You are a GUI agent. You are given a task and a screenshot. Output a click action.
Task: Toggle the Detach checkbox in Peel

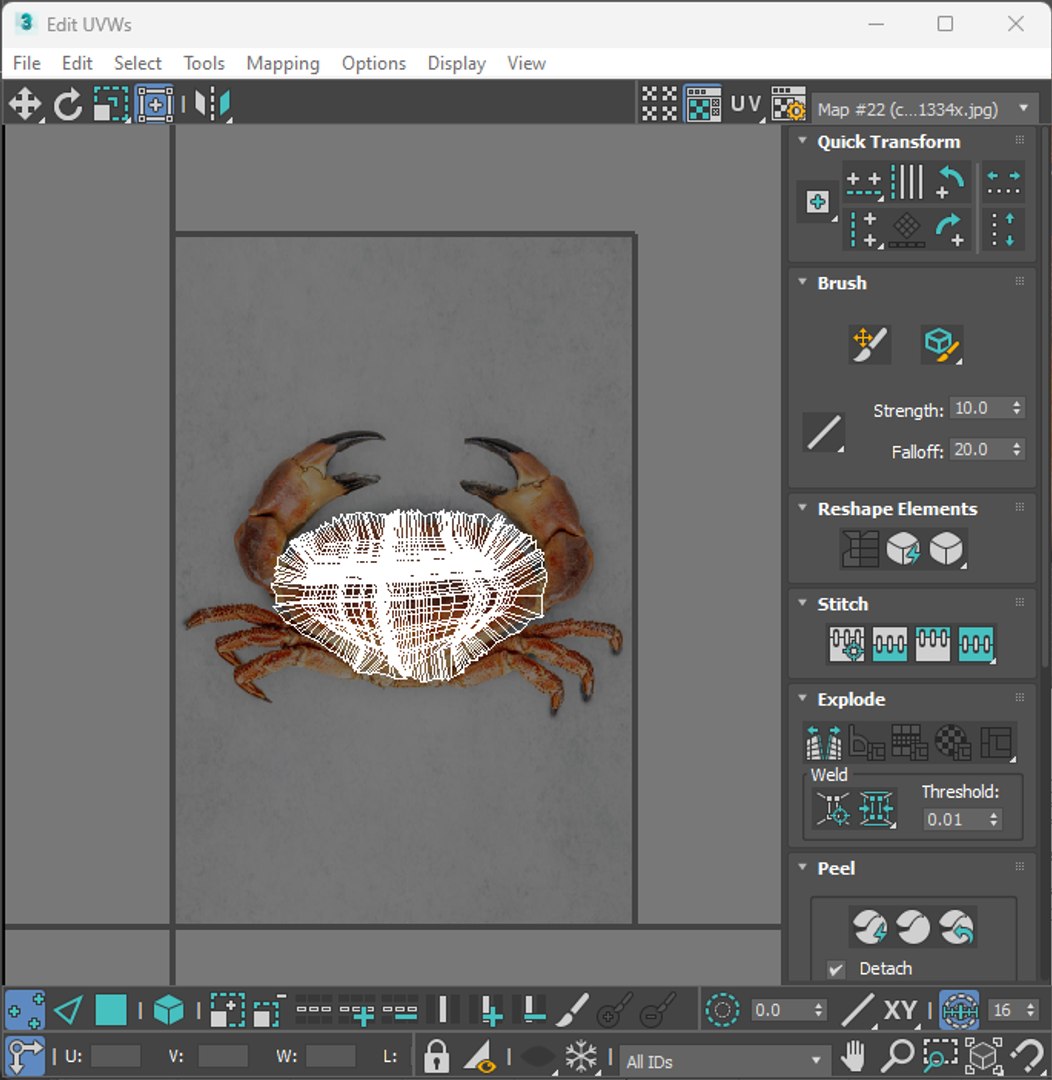[x=836, y=969]
